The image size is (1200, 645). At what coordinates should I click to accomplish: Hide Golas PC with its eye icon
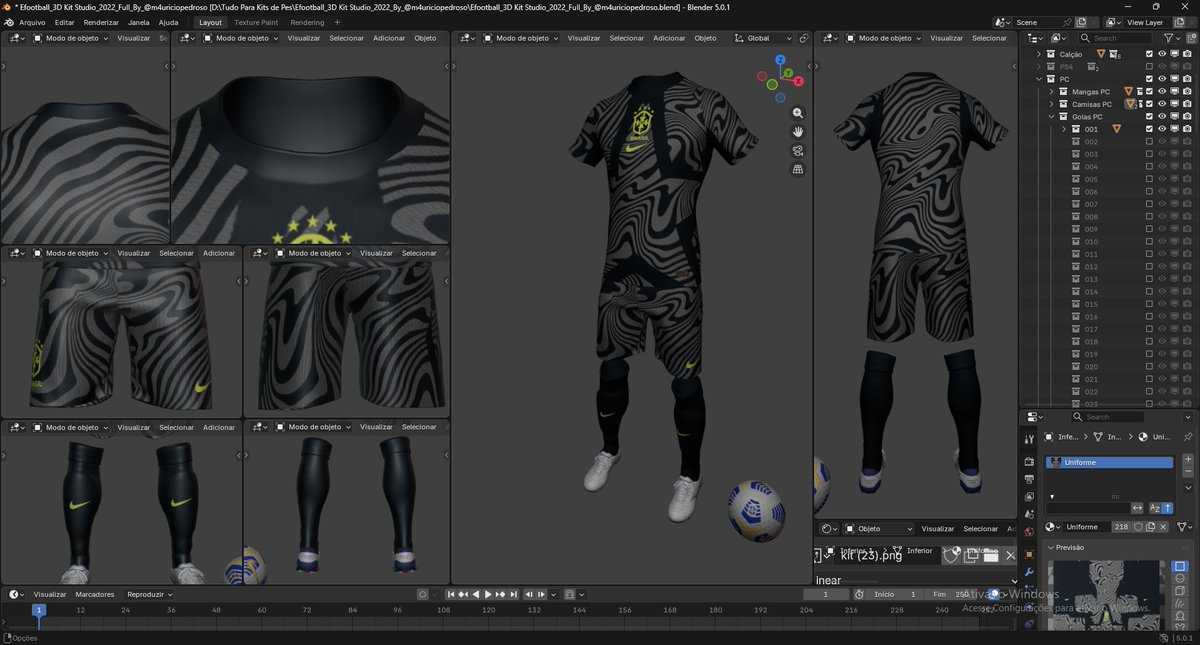1162,117
